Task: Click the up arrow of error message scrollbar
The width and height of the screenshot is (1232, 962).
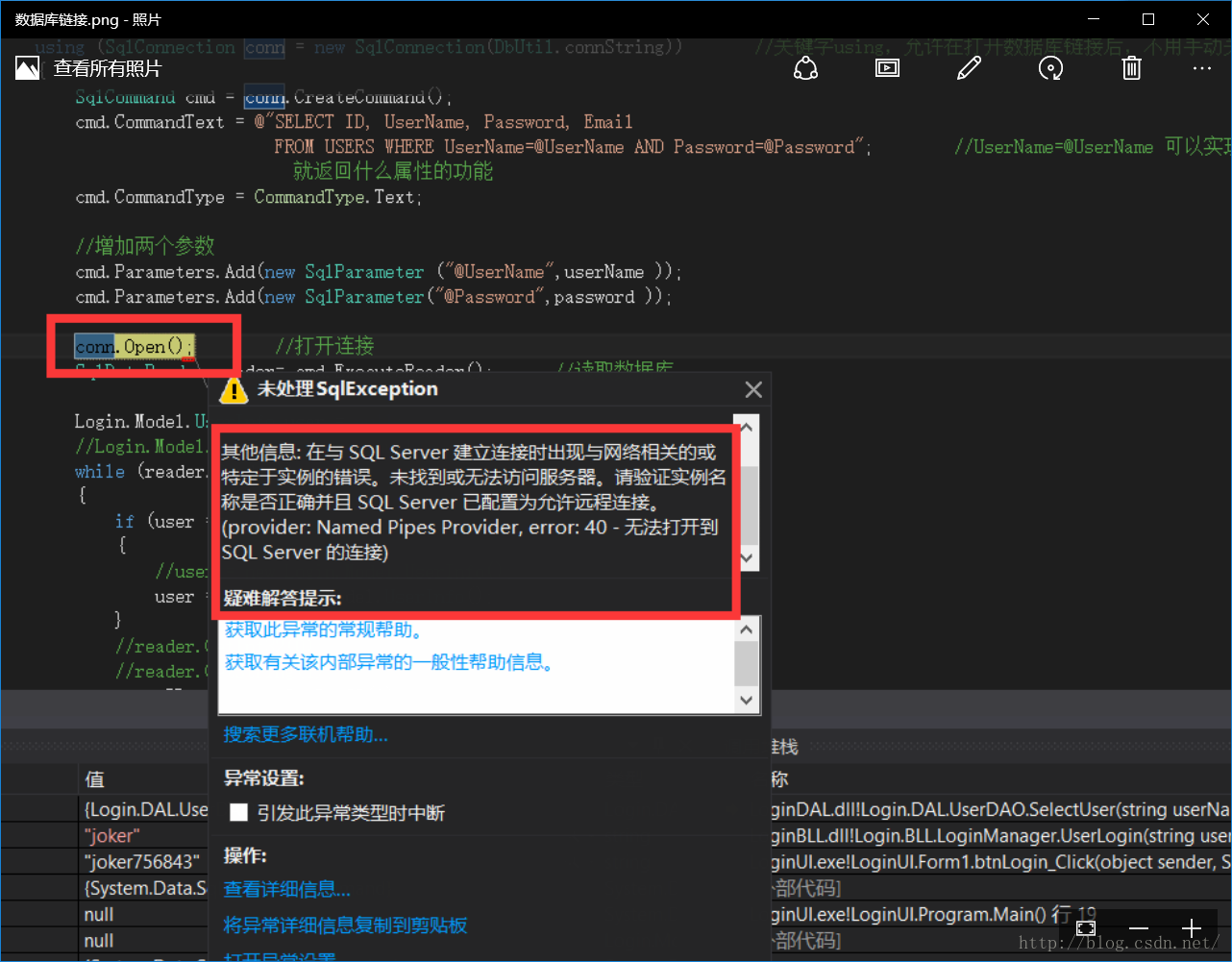Action: coord(748,427)
